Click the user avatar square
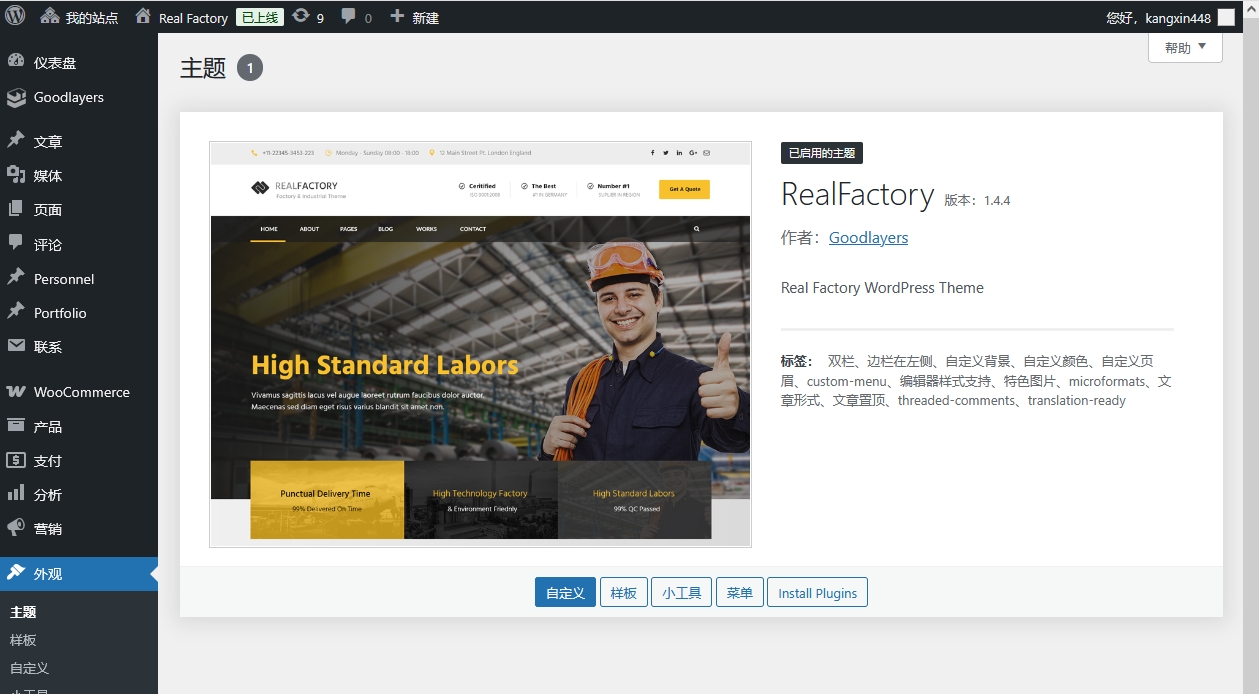 pyautogui.click(x=1226, y=17)
